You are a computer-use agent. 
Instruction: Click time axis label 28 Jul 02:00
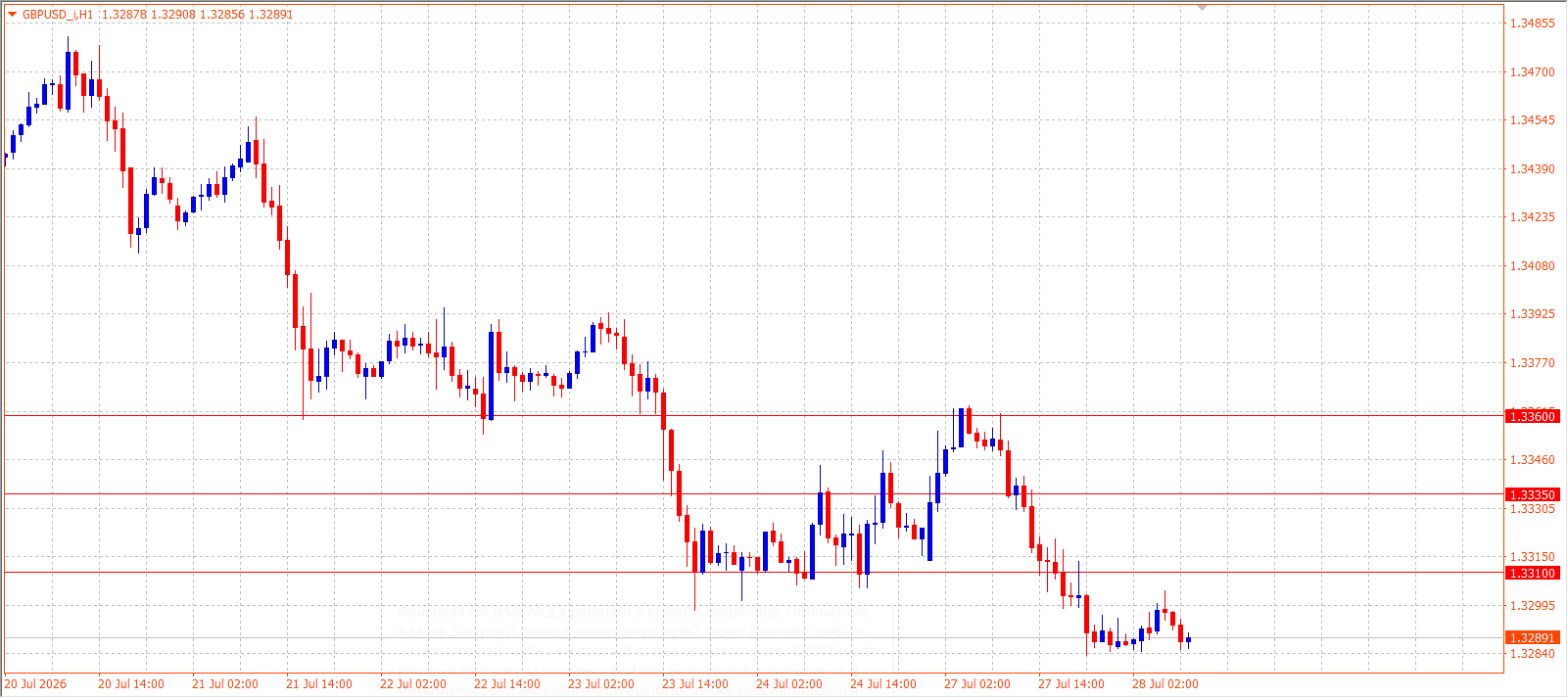point(1165,684)
